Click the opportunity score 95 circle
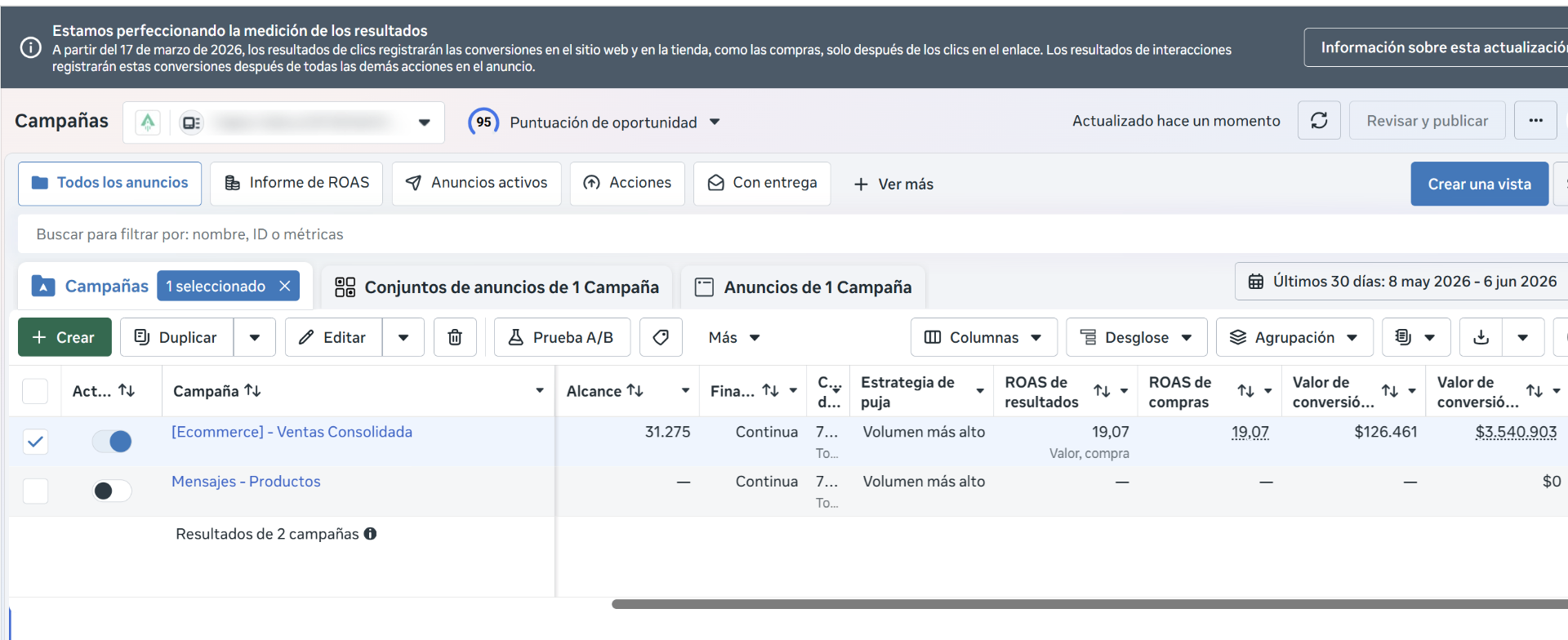 click(x=483, y=122)
